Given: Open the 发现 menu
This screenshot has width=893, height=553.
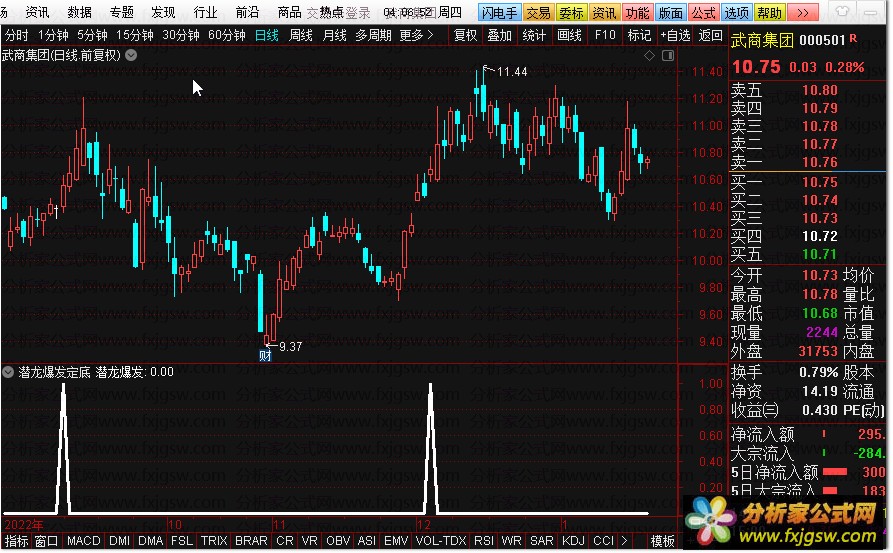Looking at the screenshot, I should (163, 12).
